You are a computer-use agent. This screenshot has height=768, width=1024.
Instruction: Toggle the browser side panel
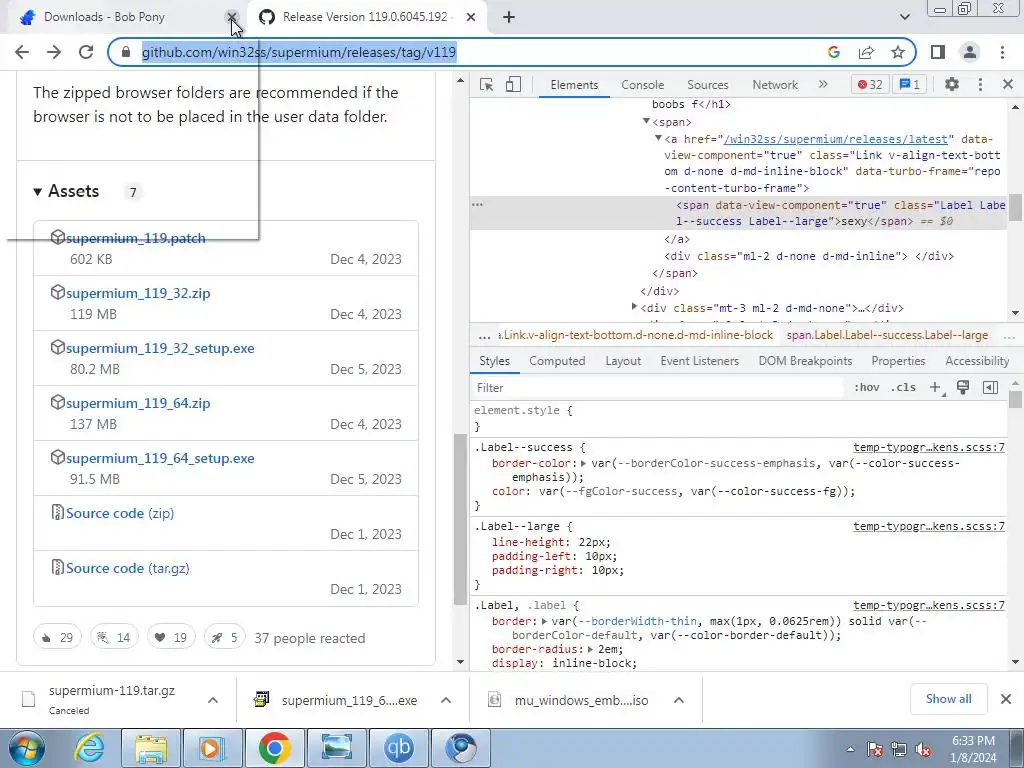(x=938, y=52)
